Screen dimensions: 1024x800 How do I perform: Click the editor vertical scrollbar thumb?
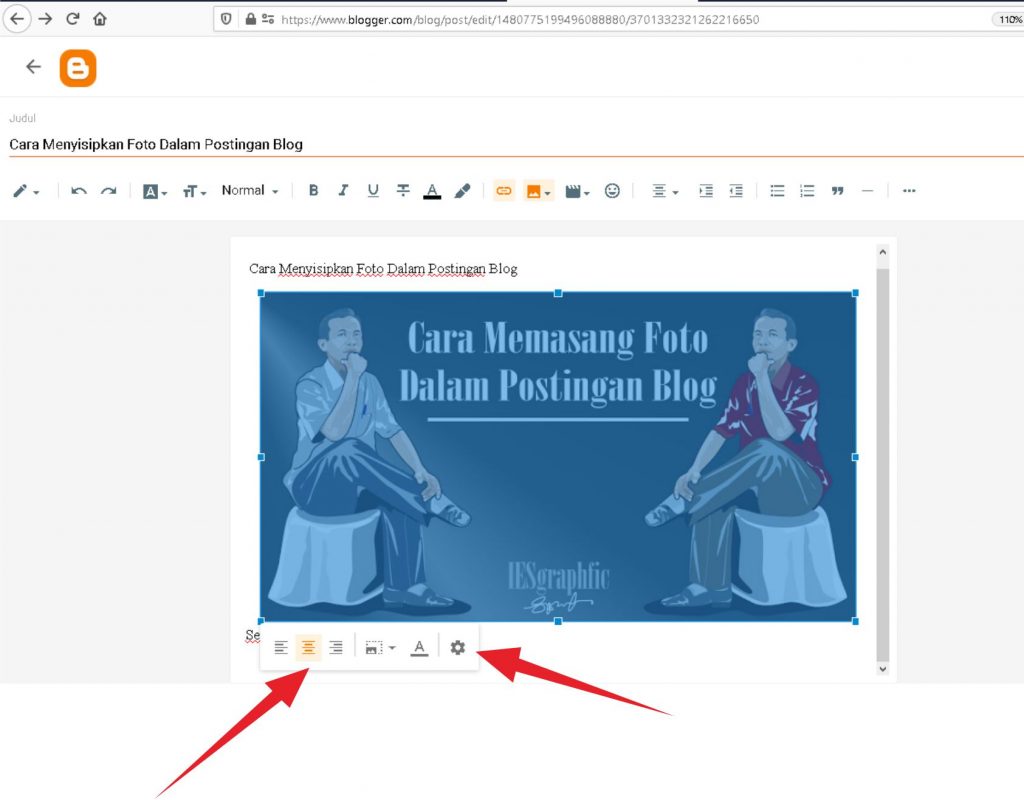click(x=882, y=465)
